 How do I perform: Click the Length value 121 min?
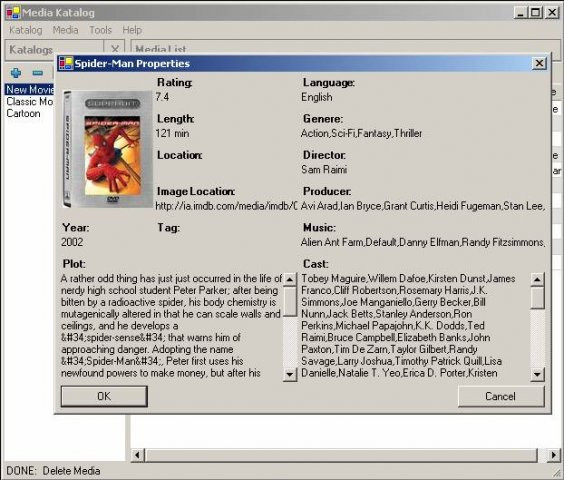pos(173,133)
